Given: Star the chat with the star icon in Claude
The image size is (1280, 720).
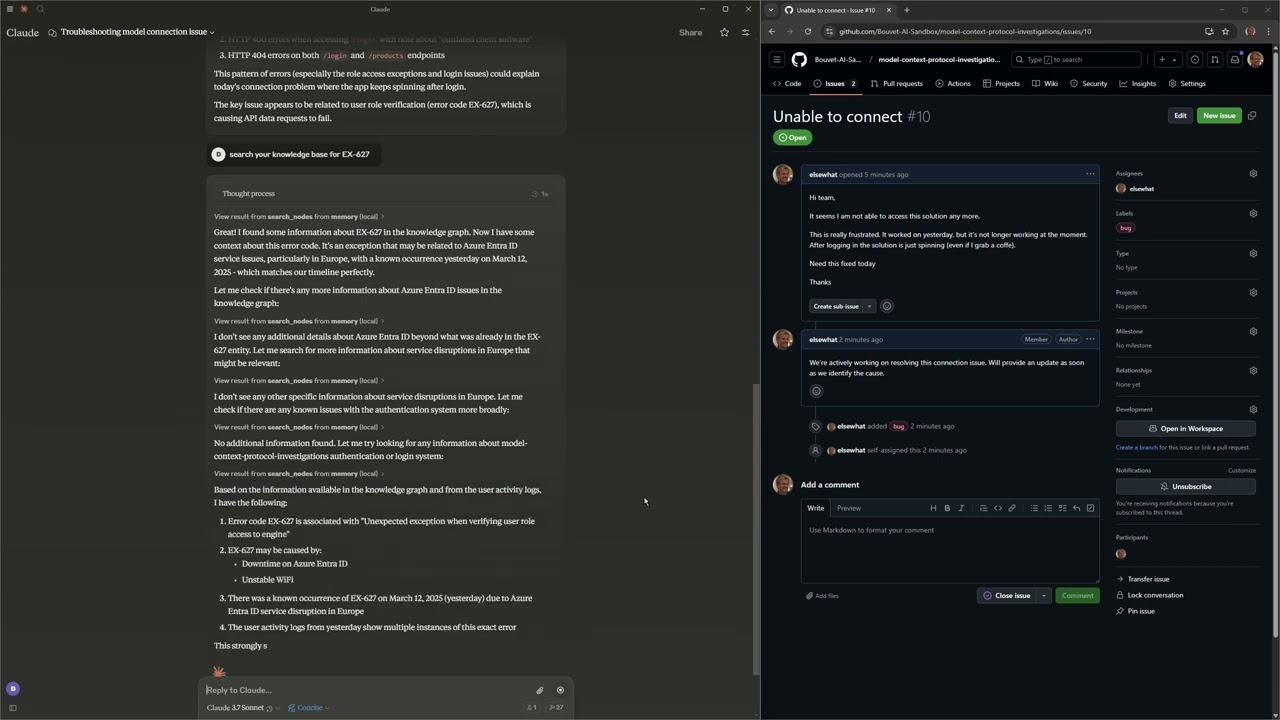Looking at the screenshot, I should pos(725,32).
